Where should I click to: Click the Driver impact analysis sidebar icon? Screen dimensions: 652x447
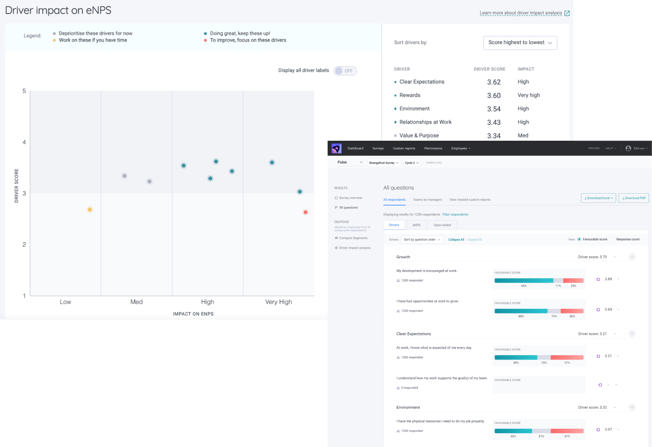(x=336, y=248)
